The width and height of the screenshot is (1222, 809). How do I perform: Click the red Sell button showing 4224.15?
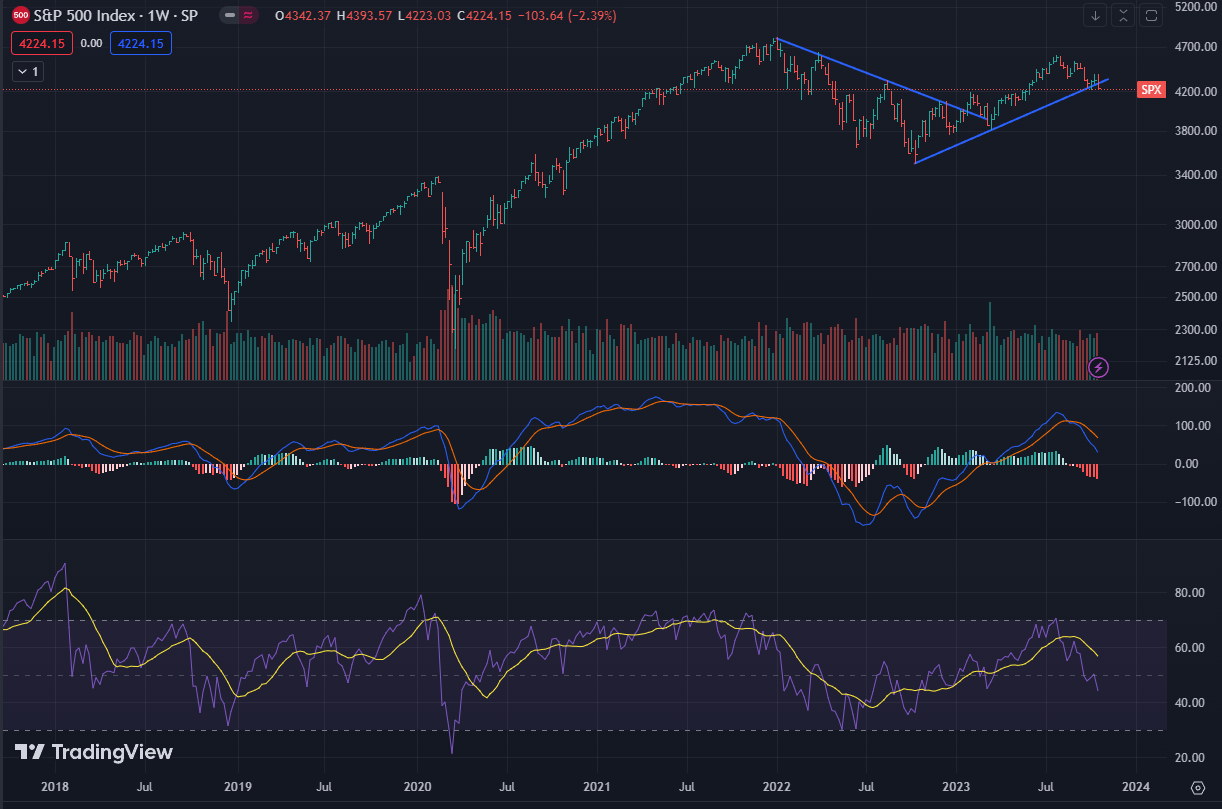(41, 43)
